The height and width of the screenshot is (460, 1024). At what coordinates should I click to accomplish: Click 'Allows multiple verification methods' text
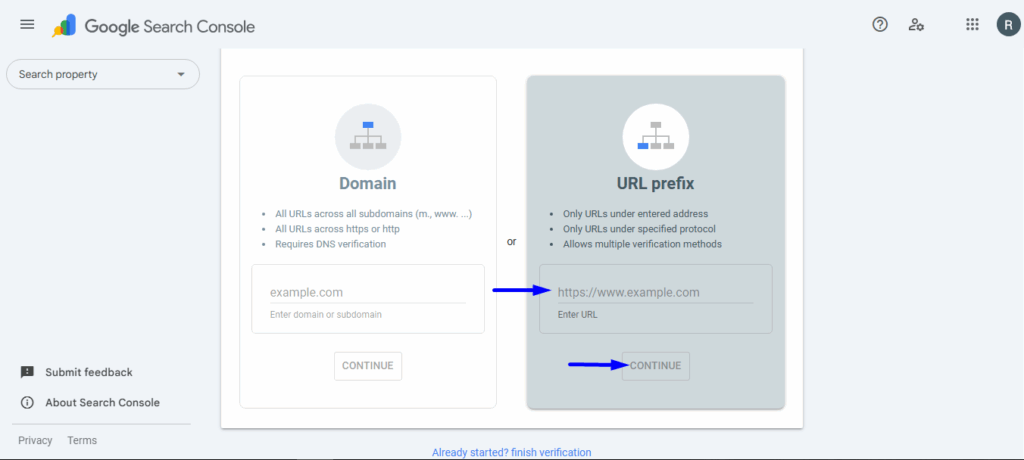tap(642, 244)
